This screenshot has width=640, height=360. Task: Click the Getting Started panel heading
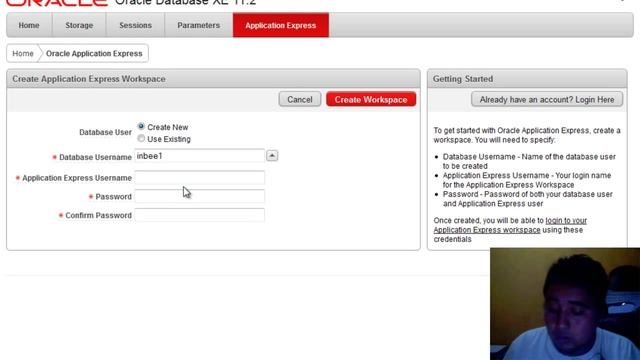click(x=463, y=79)
